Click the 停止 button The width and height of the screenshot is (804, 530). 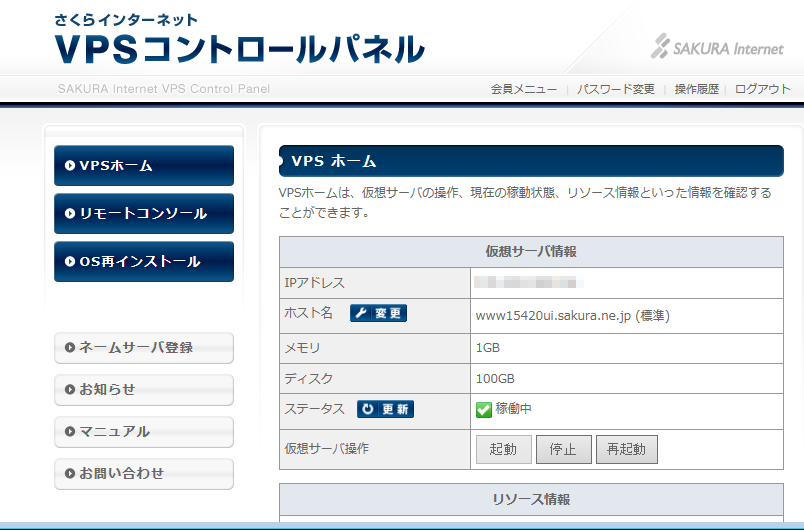pyautogui.click(x=564, y=450)
